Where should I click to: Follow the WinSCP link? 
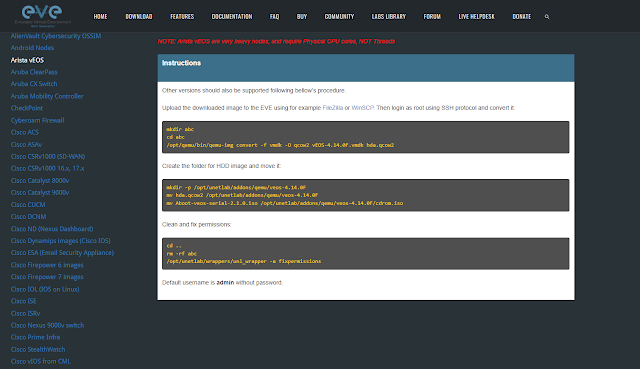pos(362,108)
